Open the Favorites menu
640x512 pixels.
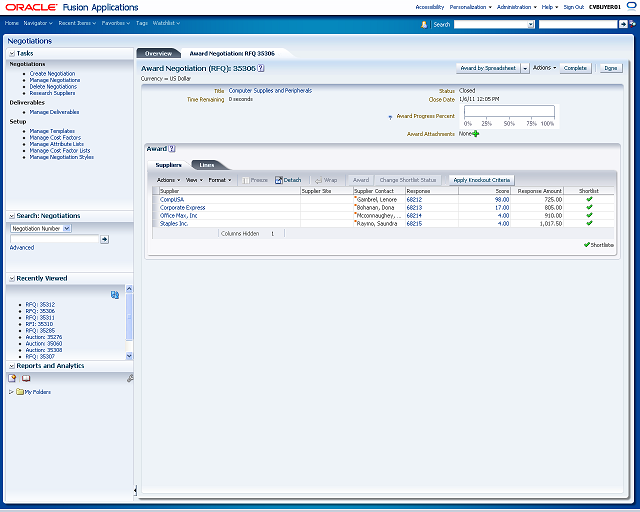coord(116,23)
